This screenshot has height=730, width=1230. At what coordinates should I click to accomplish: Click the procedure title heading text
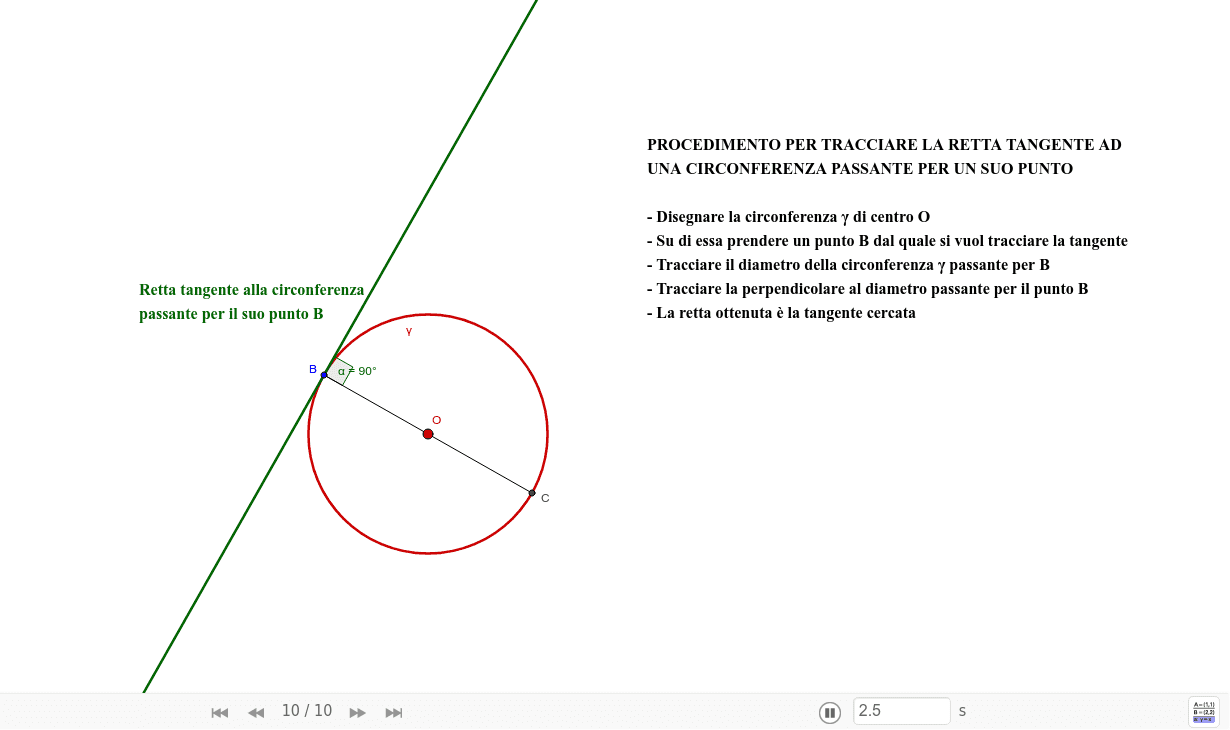coord(884,157)
